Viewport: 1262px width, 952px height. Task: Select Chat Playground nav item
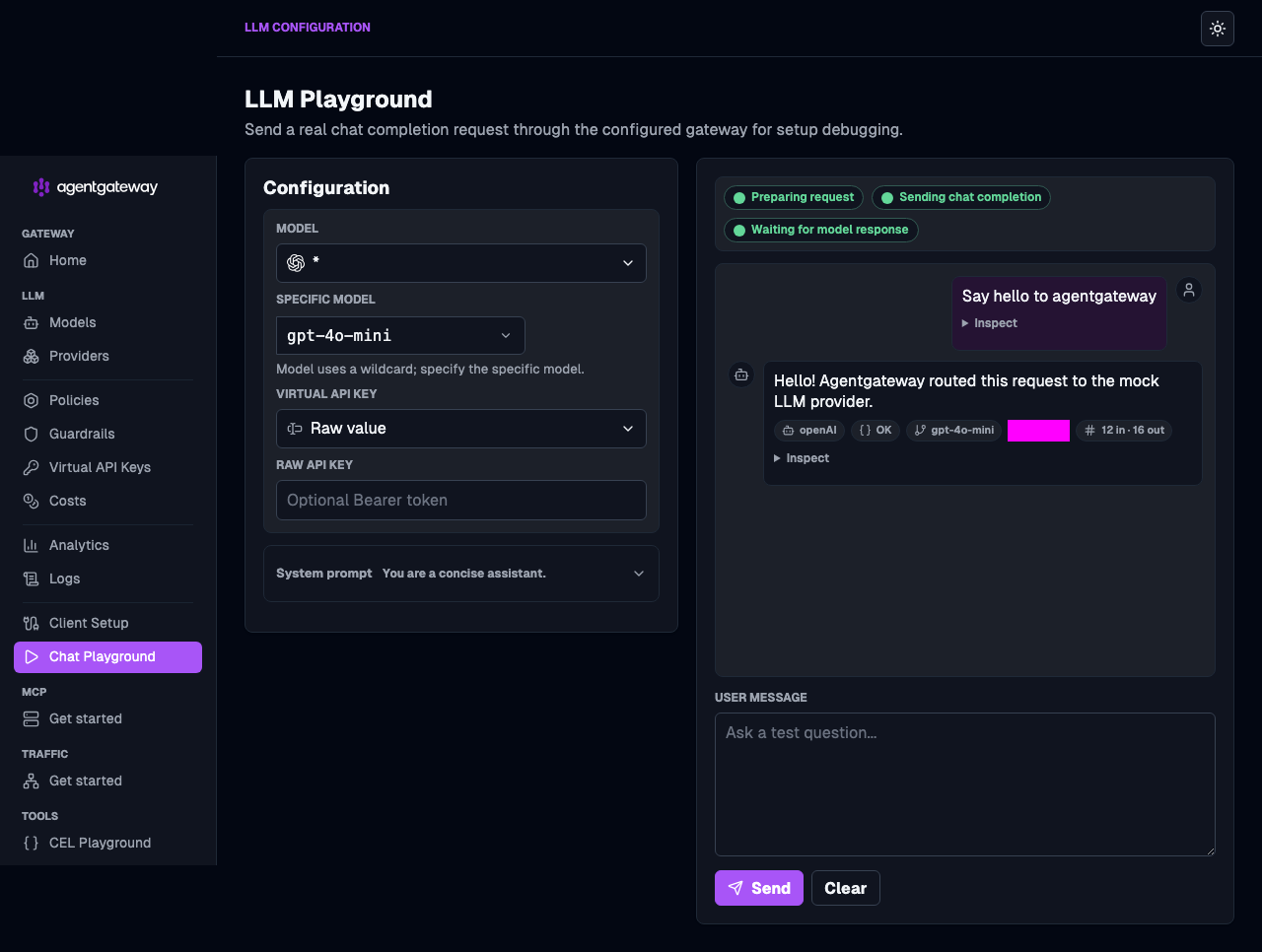point(107,656)
